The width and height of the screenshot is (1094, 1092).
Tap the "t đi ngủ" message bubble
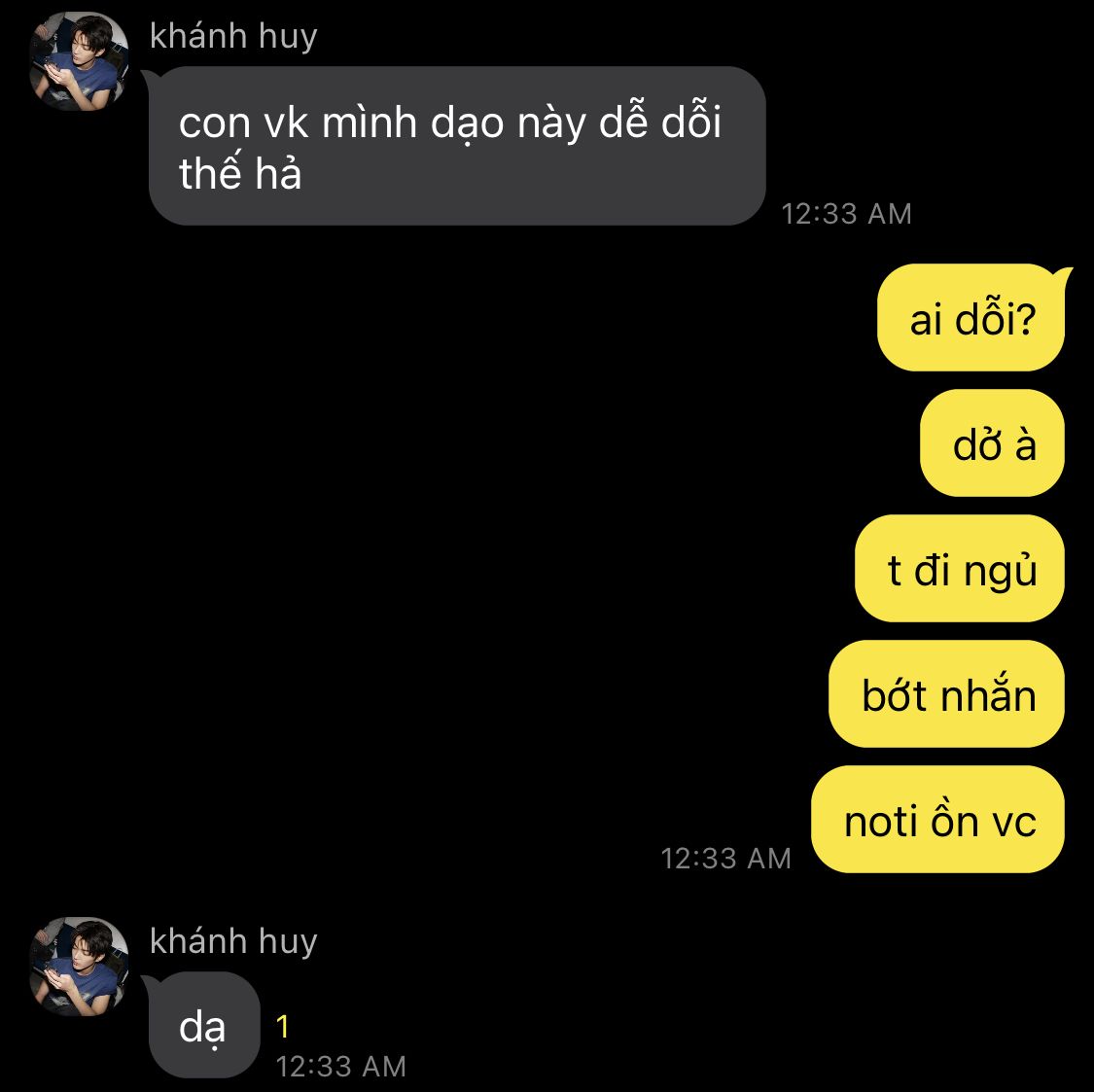pyautogui.click(x=960, y=569)
